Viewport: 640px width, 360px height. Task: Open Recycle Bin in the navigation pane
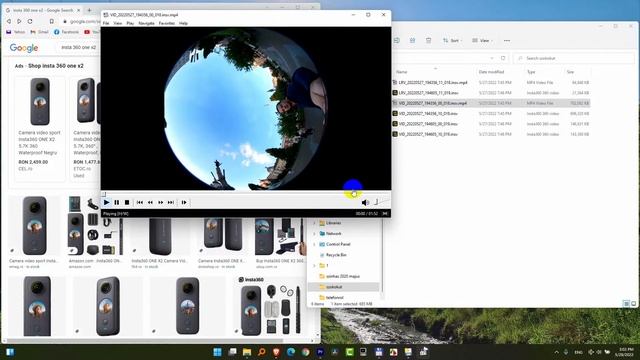click(336, 255)
